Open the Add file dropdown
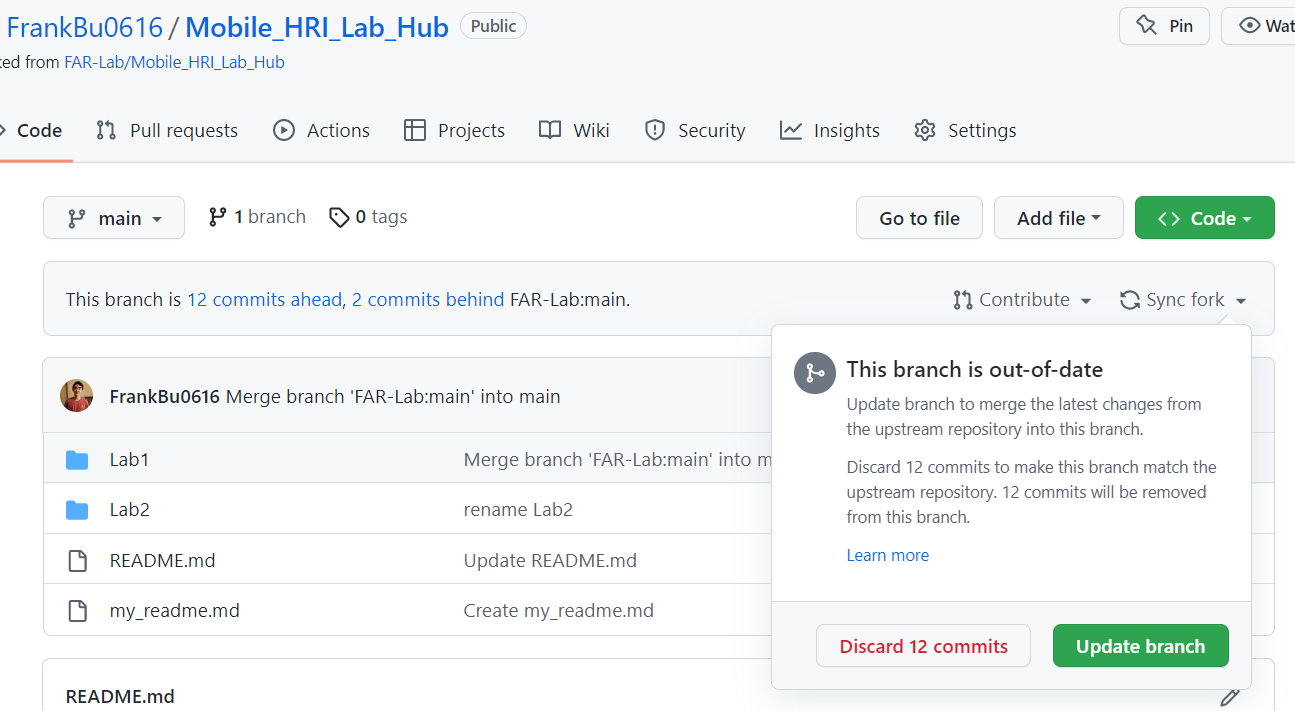 pyautogui.click(x=1059, y=218)
